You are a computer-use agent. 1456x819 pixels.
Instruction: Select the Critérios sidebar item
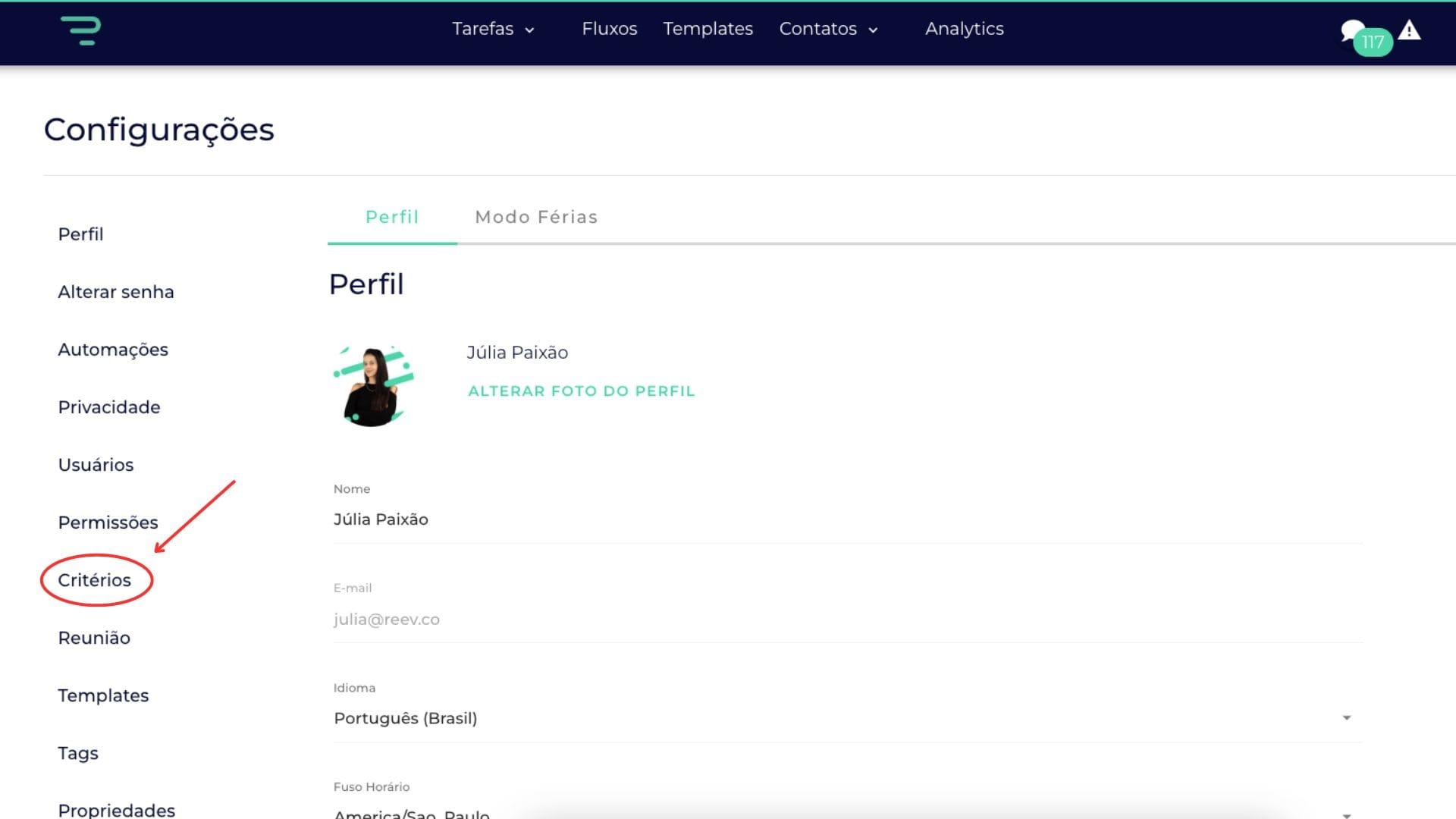[x=94, y=580]
